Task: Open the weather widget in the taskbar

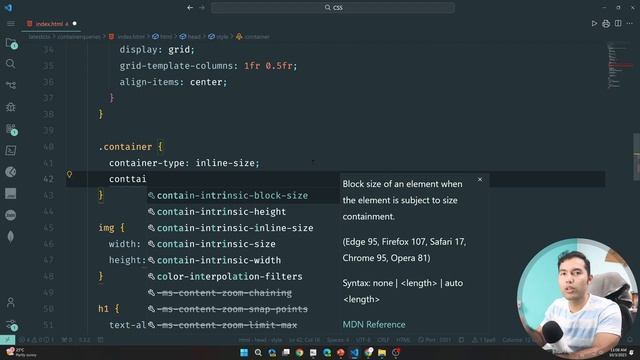Action: (x=21, y=352)
